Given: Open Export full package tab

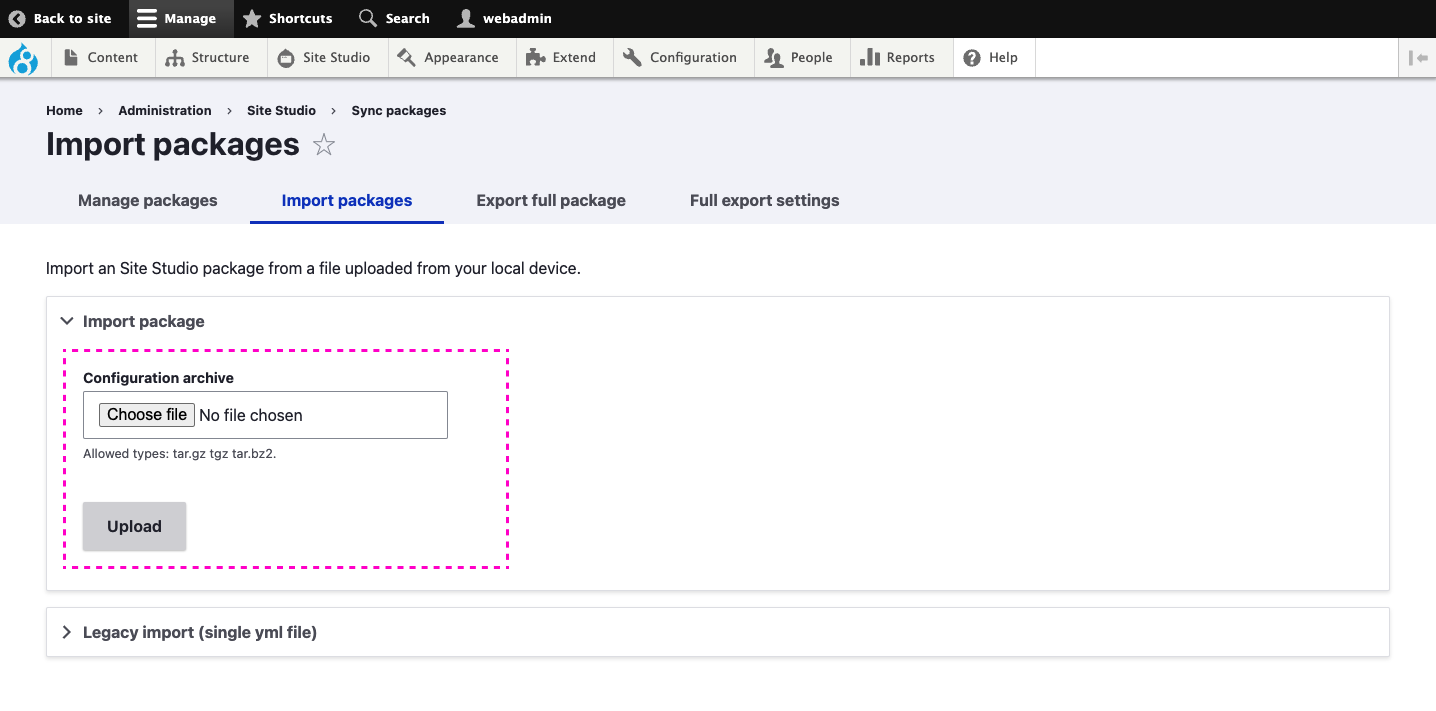Looking at the screenshot, I should coord(551,200).
